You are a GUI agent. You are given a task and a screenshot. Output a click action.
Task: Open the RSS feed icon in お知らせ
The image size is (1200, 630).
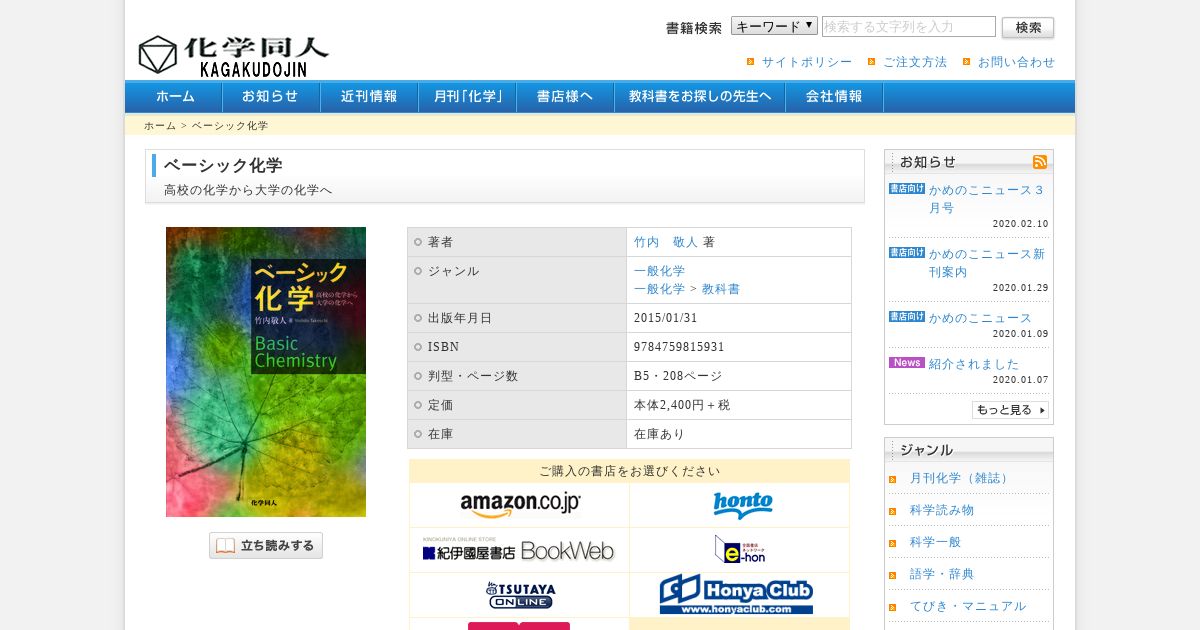click(x=1040, y=162)
